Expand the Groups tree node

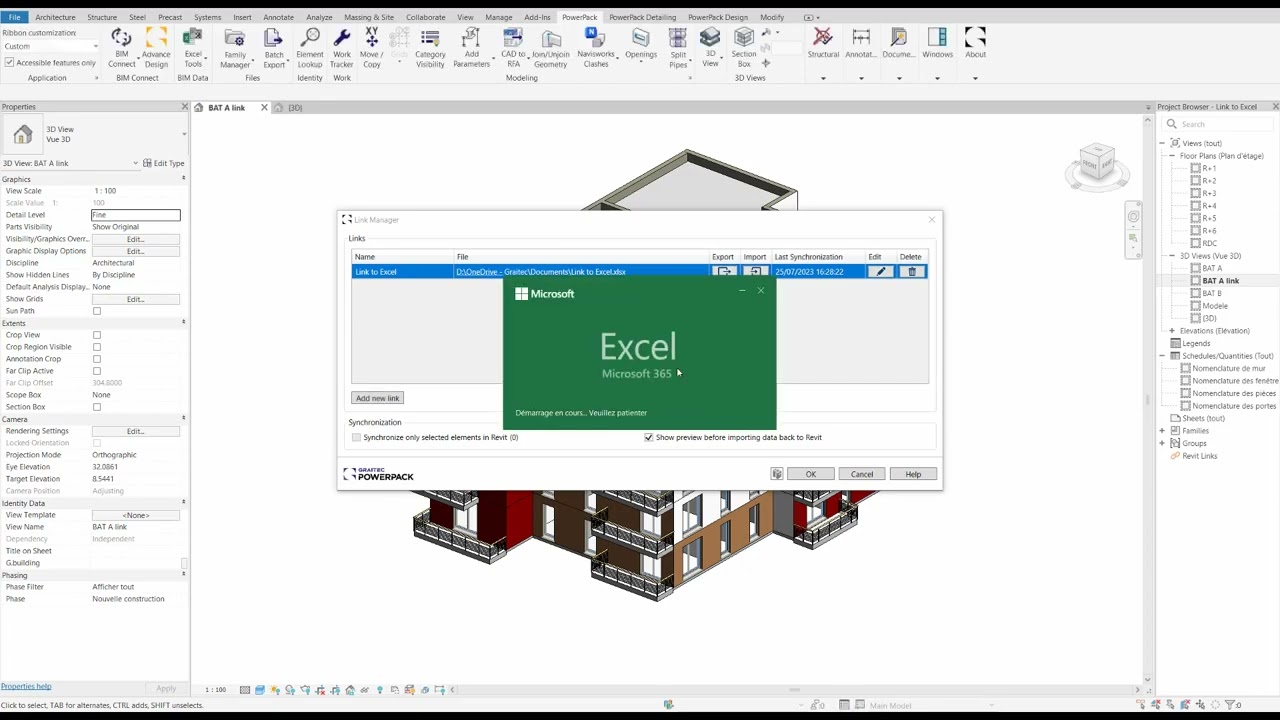pyautogui.click(x=1162, y=443)
